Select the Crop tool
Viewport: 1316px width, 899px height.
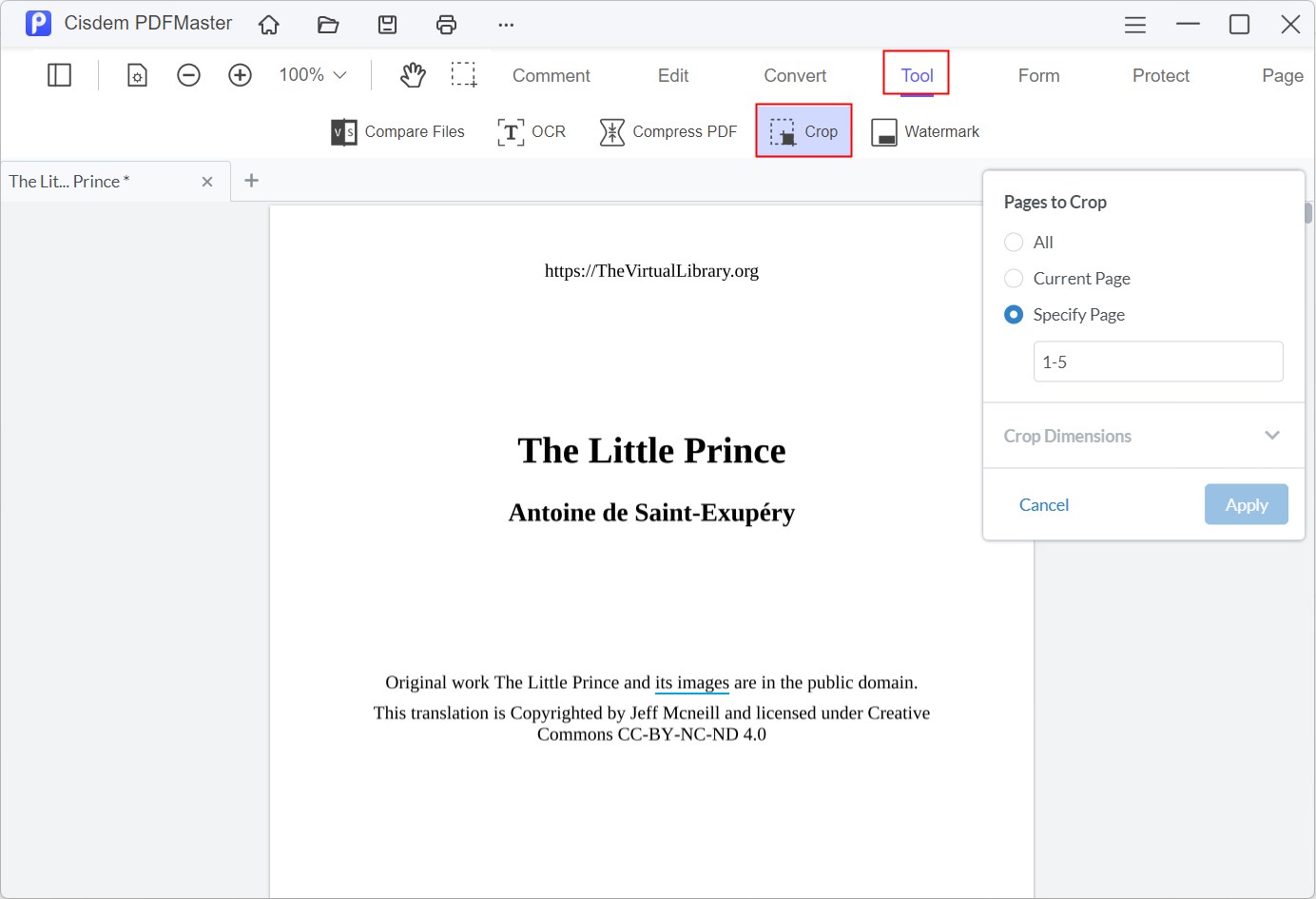tap(803, 131)
